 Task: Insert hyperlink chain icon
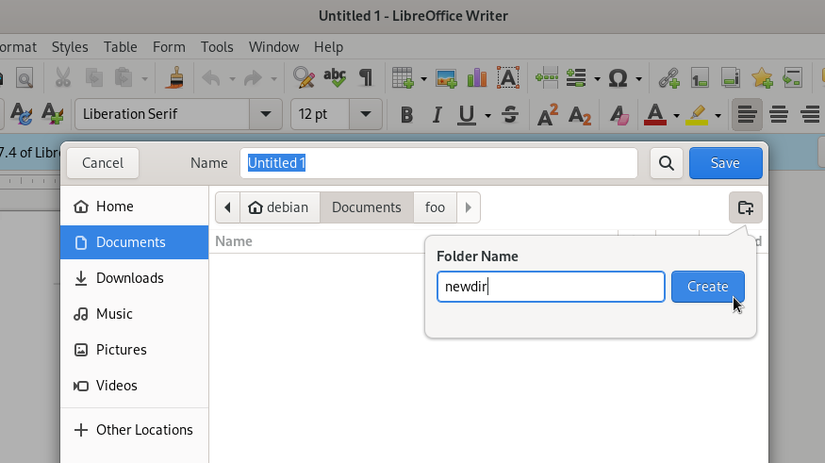[669, 78]
